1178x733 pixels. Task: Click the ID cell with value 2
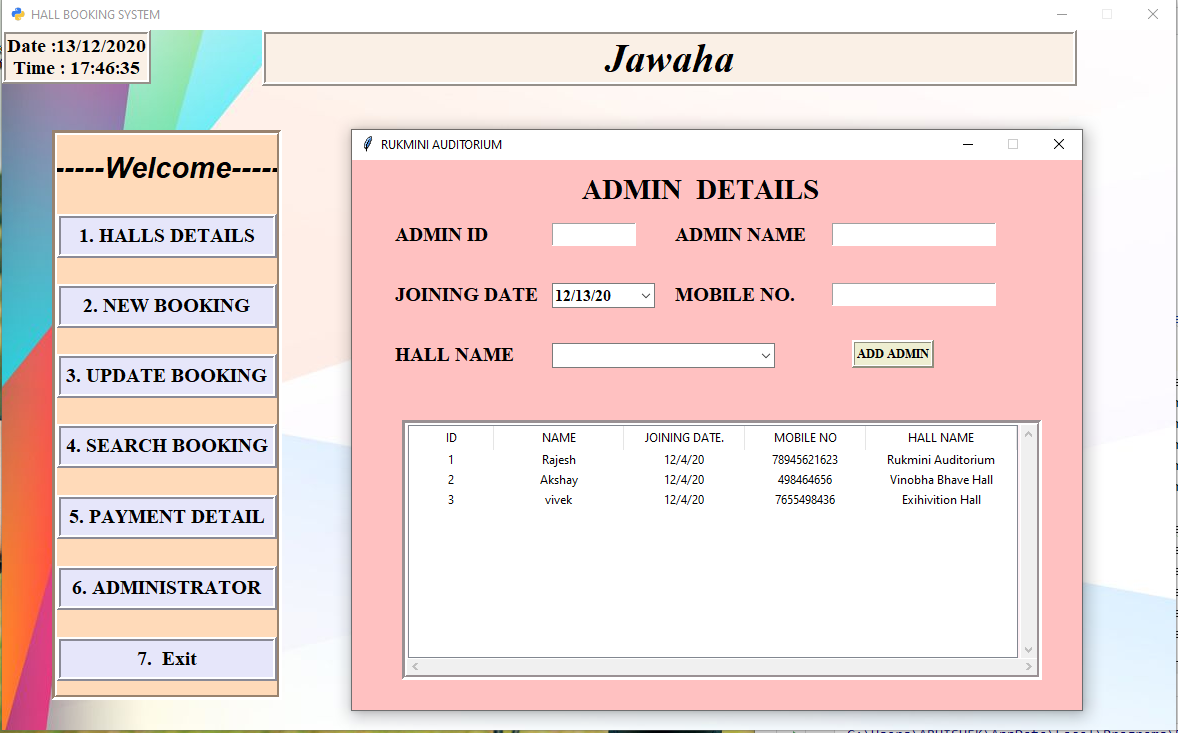pyautogui.click(x=451, y=480)
